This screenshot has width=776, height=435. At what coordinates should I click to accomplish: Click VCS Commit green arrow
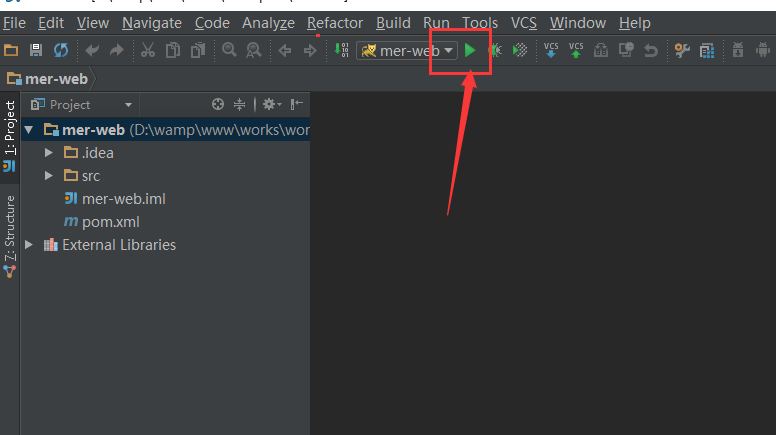pyautogui.click(x=576, y=50)
